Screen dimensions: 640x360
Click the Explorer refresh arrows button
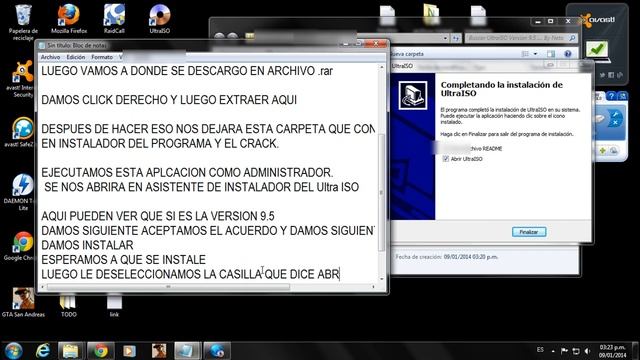456,38
